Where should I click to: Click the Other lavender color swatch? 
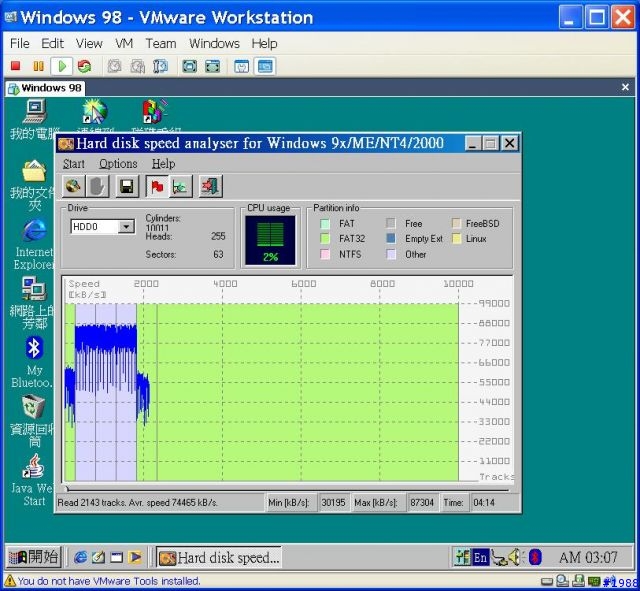point(391,254)
